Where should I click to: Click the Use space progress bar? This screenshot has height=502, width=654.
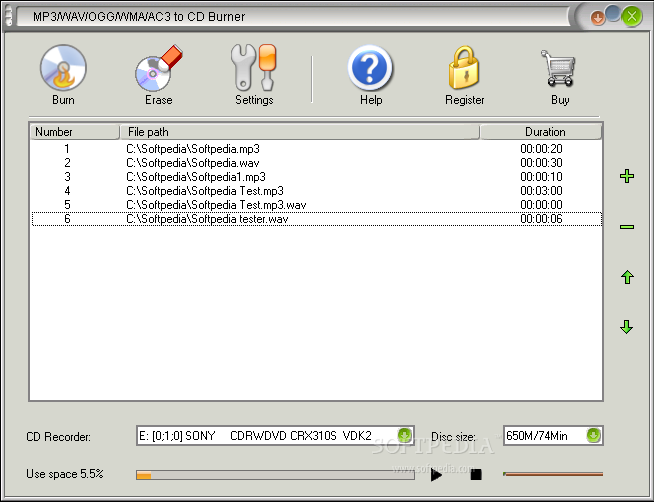click(x=275, y=475)
